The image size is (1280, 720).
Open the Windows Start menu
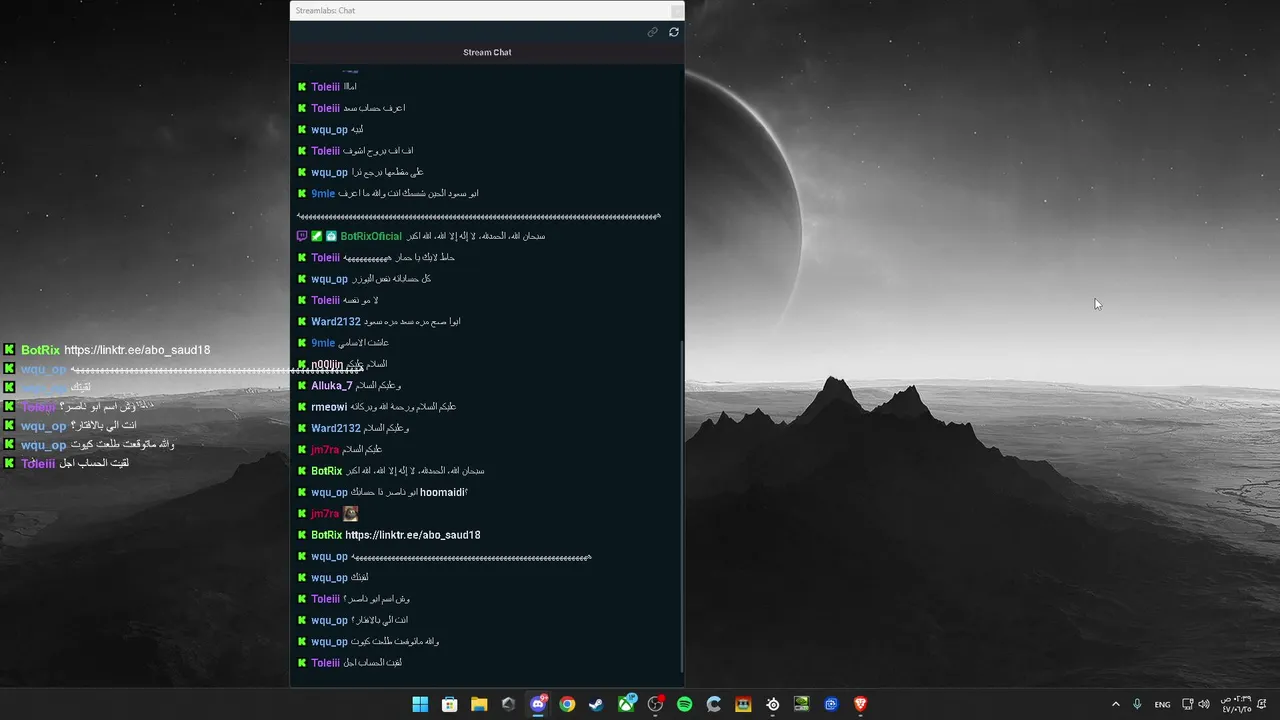(420, 704)
